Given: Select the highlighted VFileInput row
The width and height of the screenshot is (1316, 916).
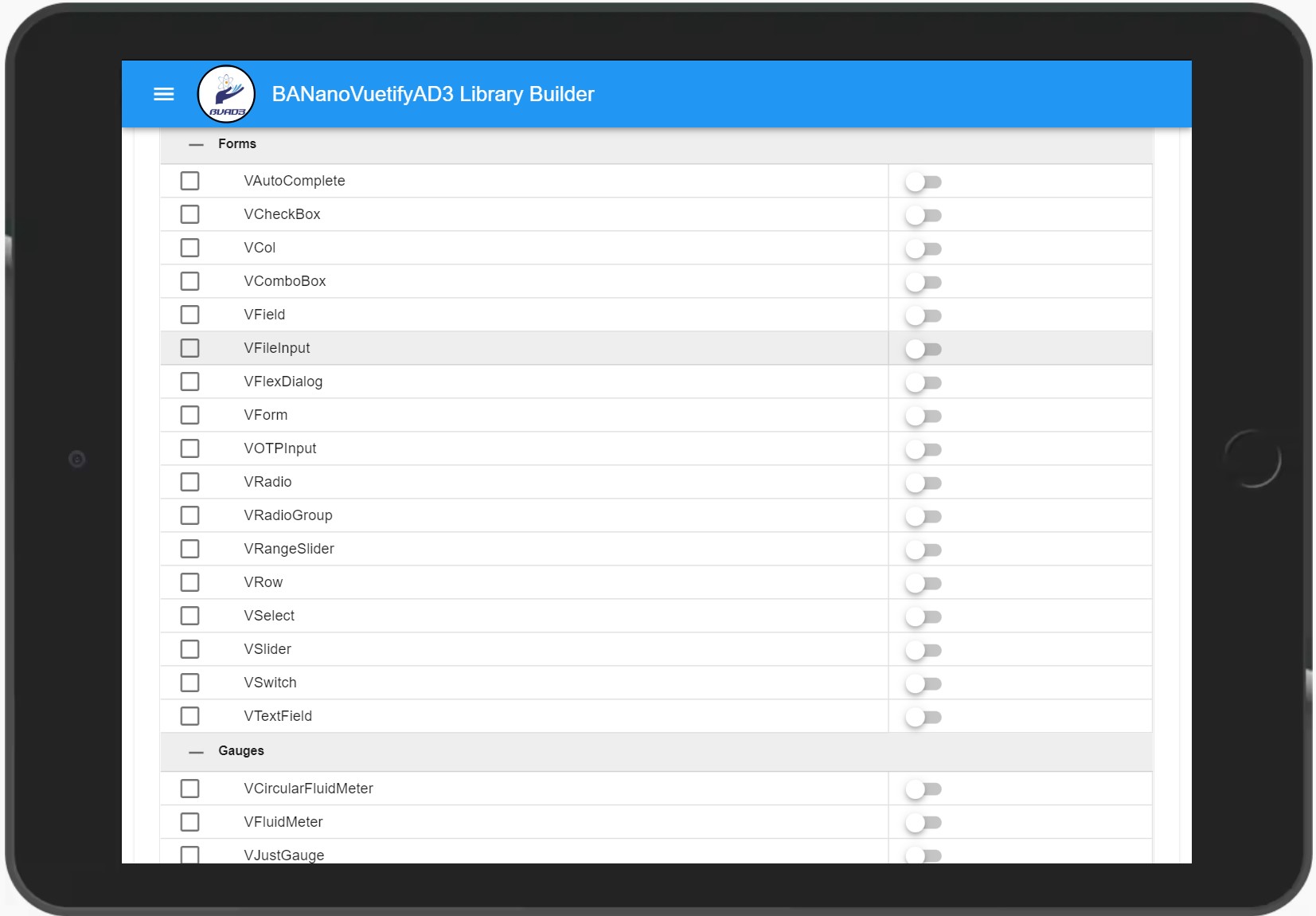Looking at the screenshot, I should click(x=525, y=348).
